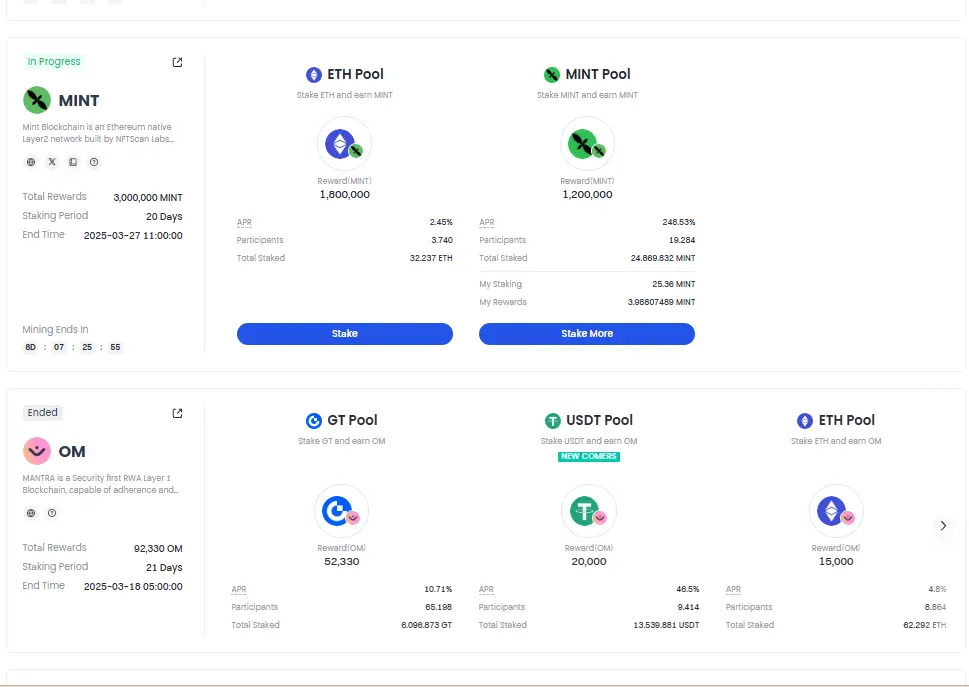Open MINT whitepaper document icon
Image resolution: width=969 pixels, height=687 pixels.
73,162
